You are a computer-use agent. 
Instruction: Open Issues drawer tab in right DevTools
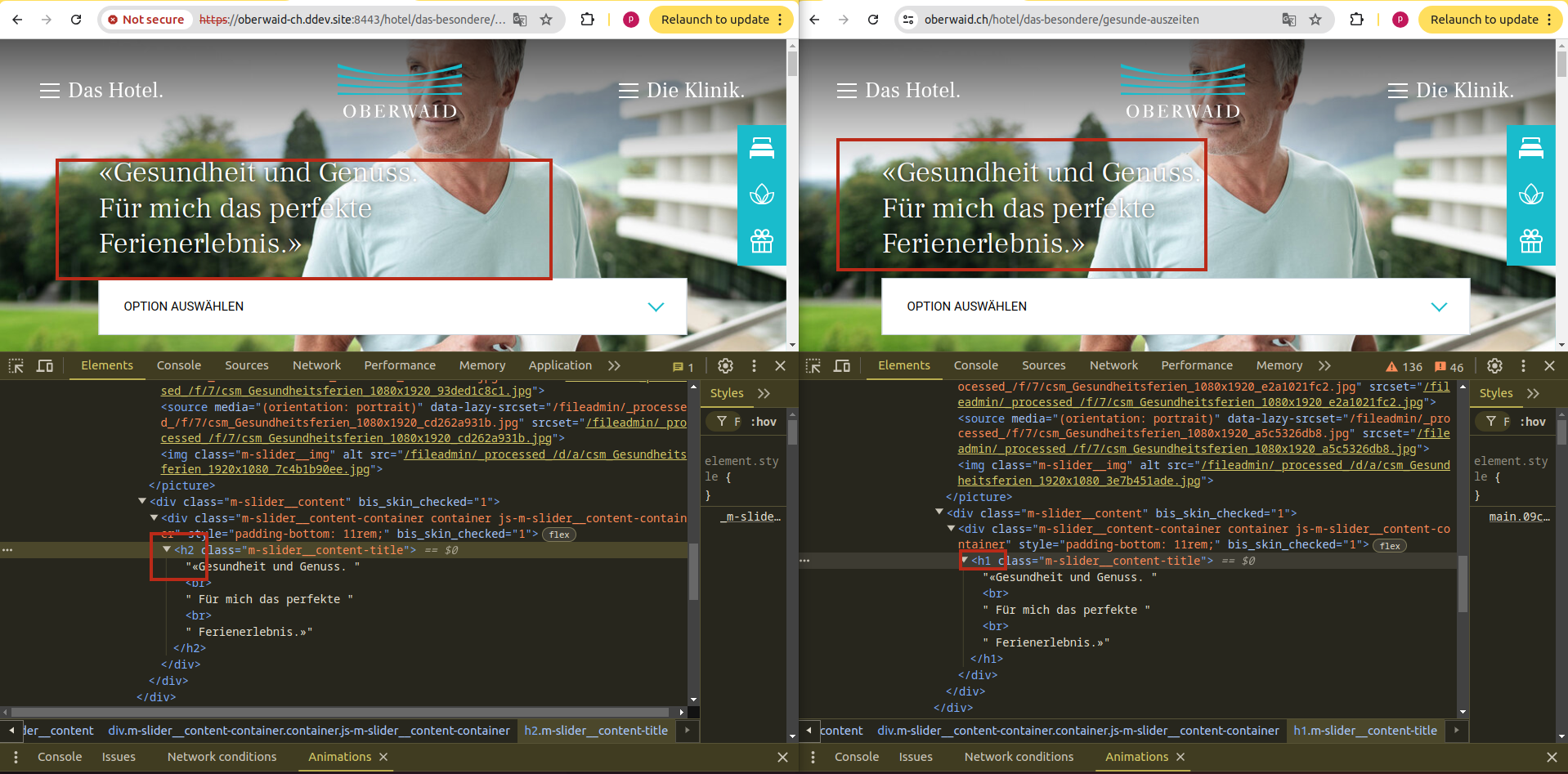pos(916,757)
